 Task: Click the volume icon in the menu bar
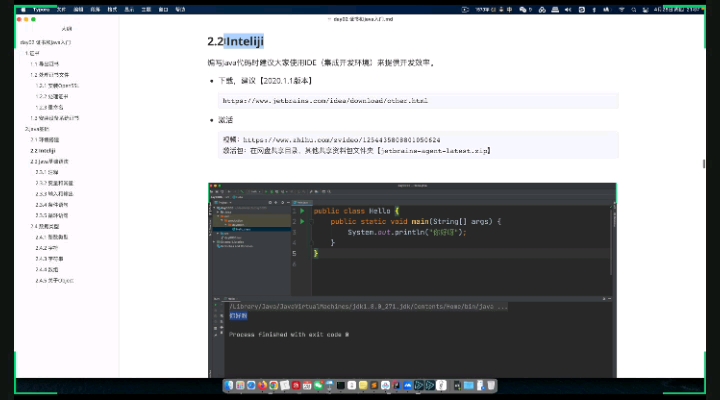[x=568, y=10]
